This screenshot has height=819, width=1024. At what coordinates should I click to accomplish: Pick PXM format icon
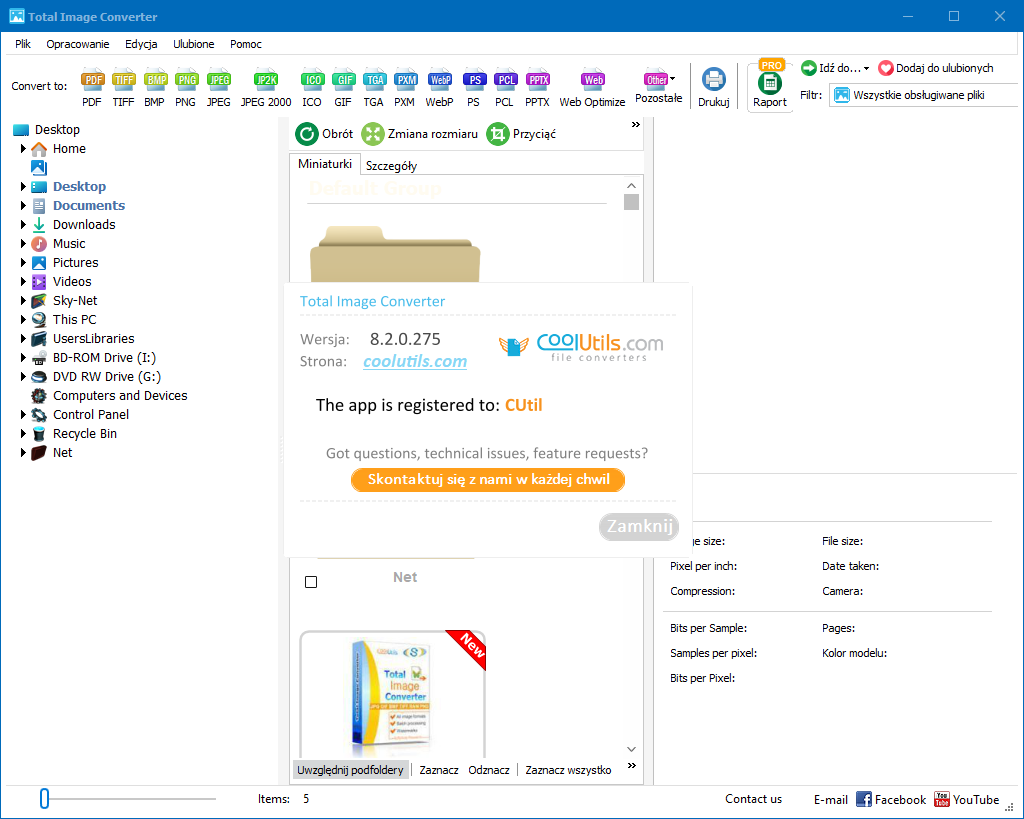[405, 88]
